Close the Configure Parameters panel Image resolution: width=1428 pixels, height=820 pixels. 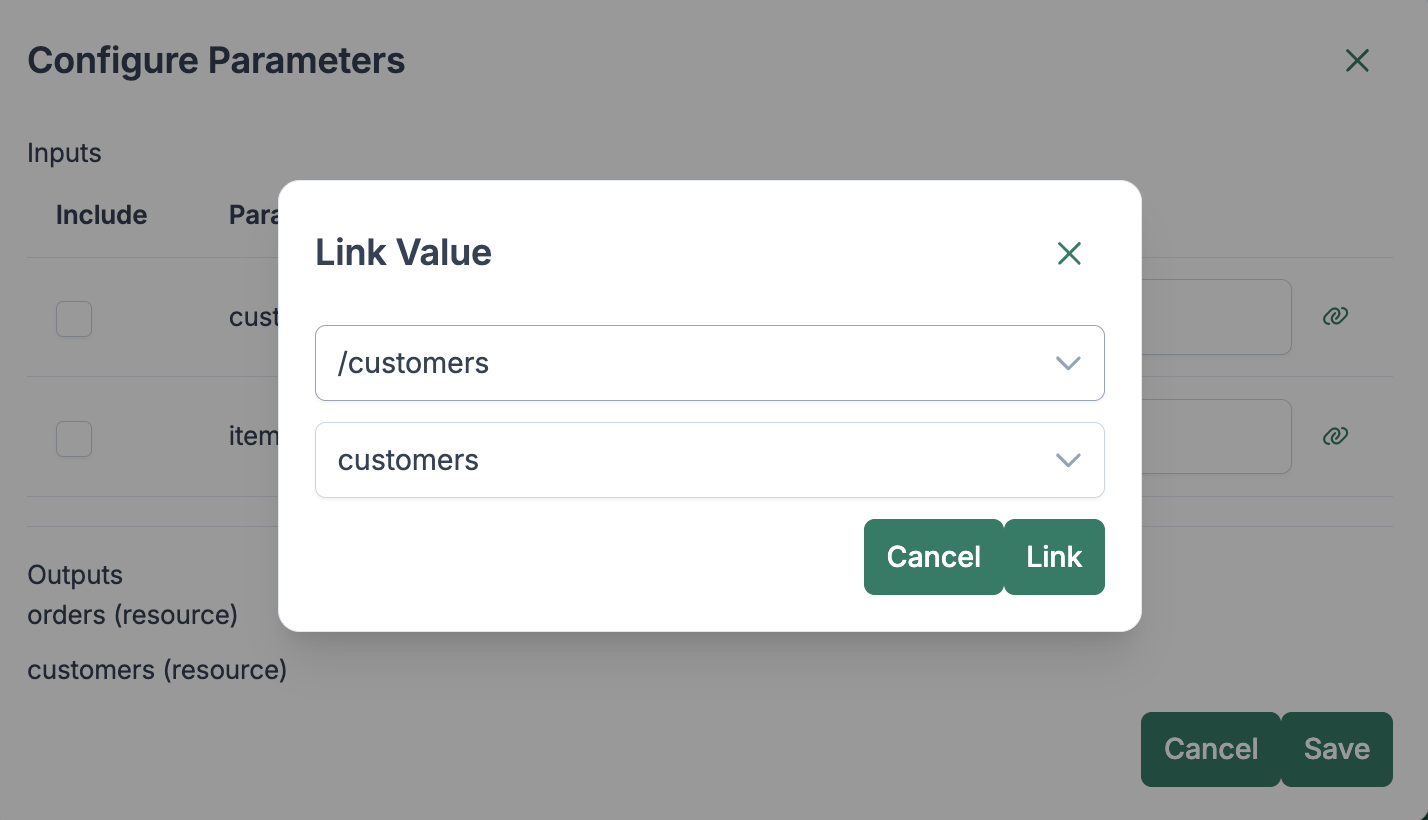(1356, 61)
